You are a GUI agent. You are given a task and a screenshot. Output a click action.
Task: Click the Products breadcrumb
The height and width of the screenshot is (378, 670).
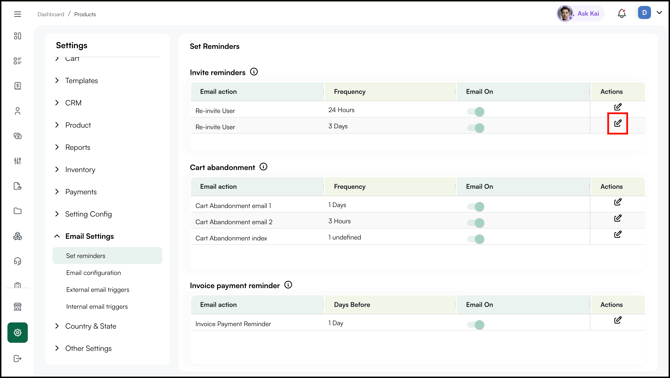coord(85,14)
